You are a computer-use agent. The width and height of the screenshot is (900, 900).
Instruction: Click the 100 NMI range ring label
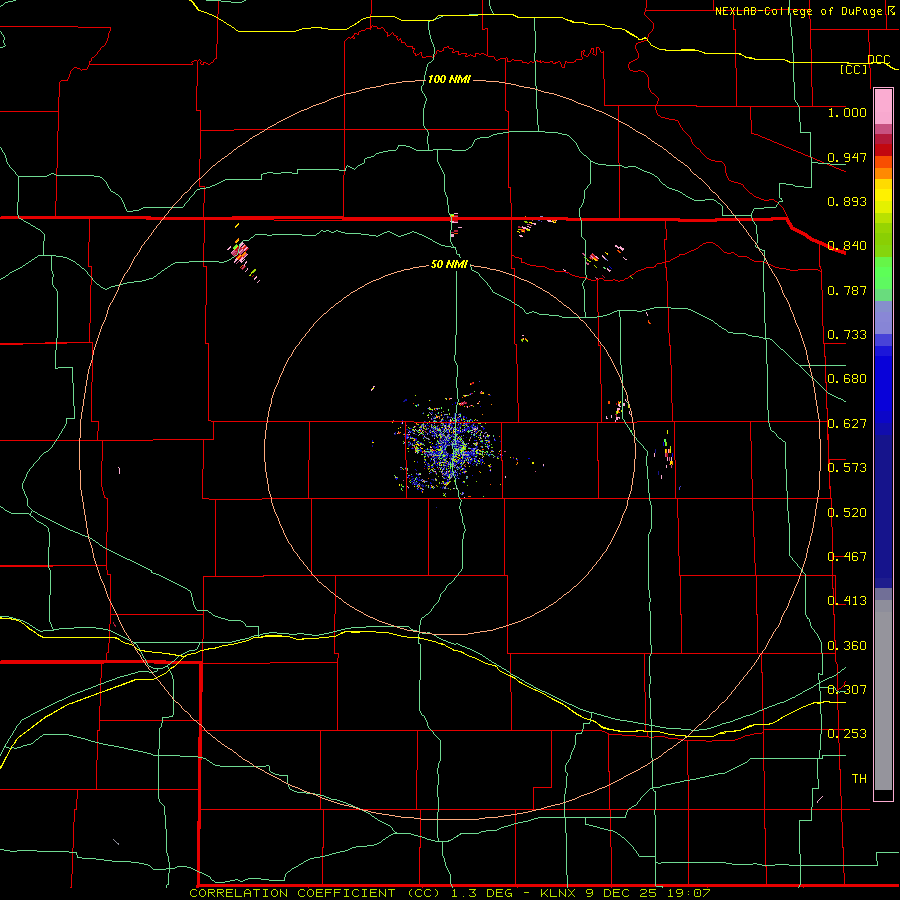[449, 79]
